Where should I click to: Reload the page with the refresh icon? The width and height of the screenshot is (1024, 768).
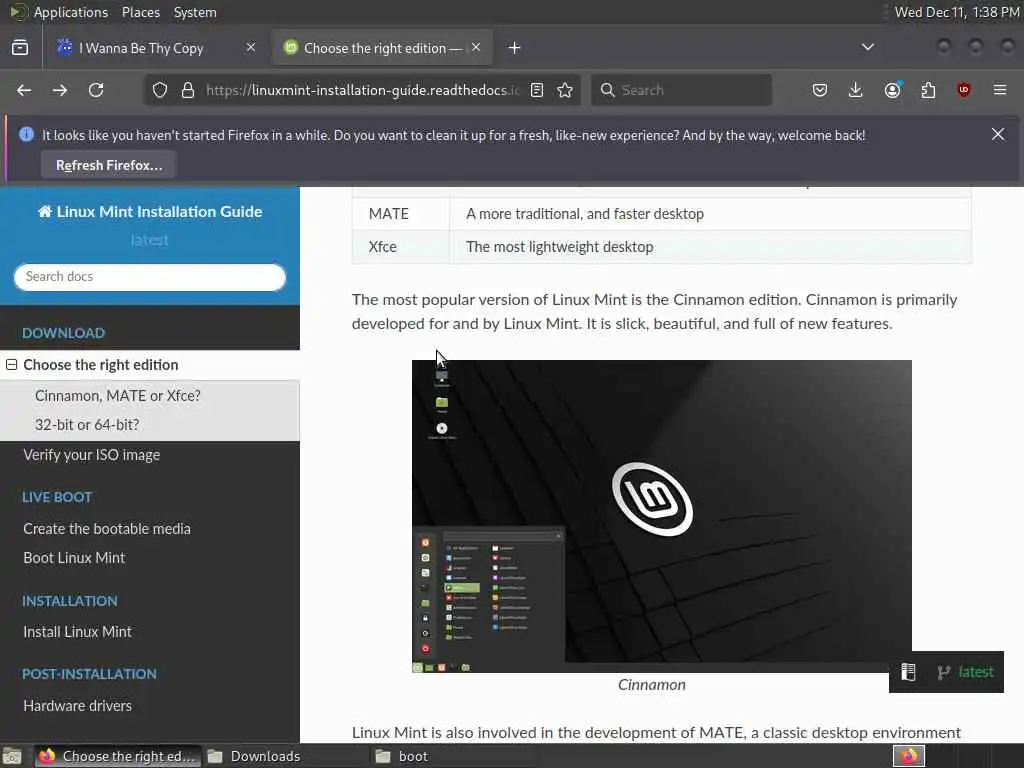pos(96,90)
